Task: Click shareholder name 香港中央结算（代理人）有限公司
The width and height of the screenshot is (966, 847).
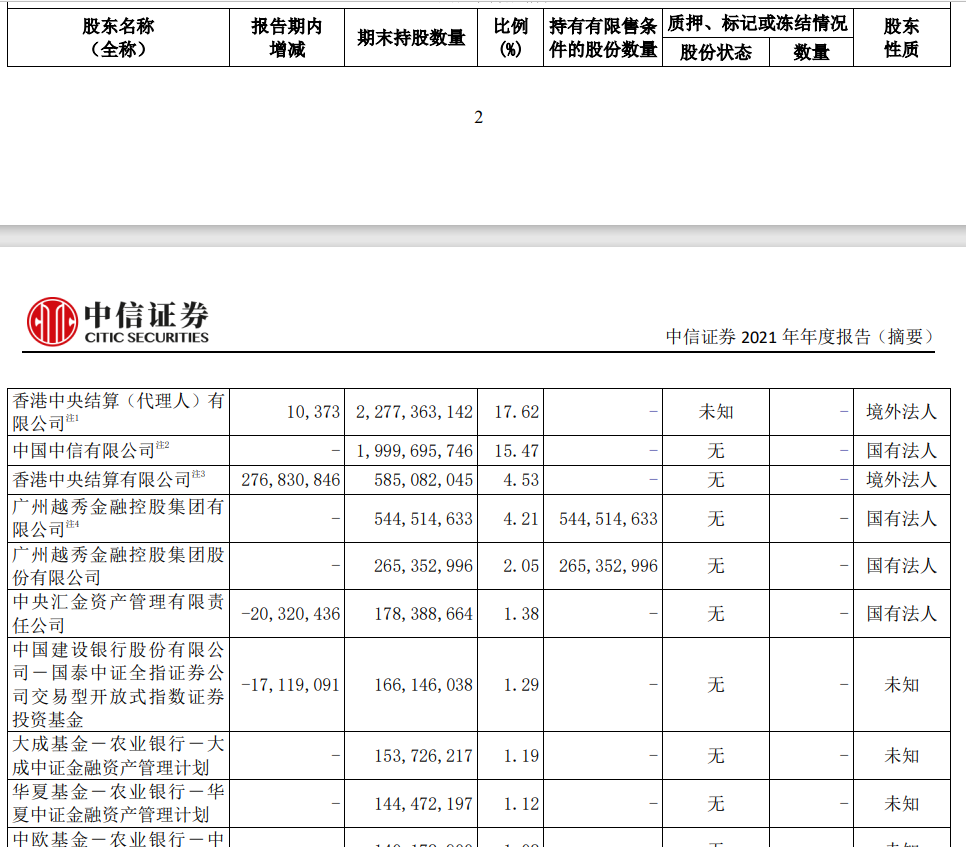Action: click(x=118, y=412)
